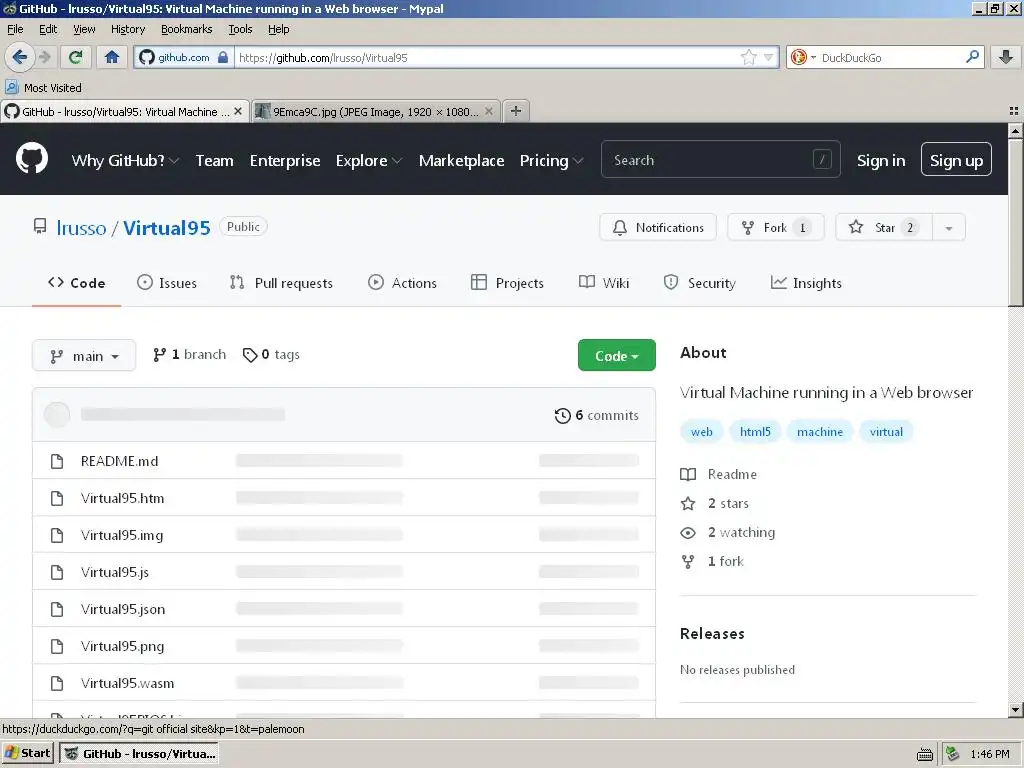
Task: Open the File menu
Action: (15, 29)
